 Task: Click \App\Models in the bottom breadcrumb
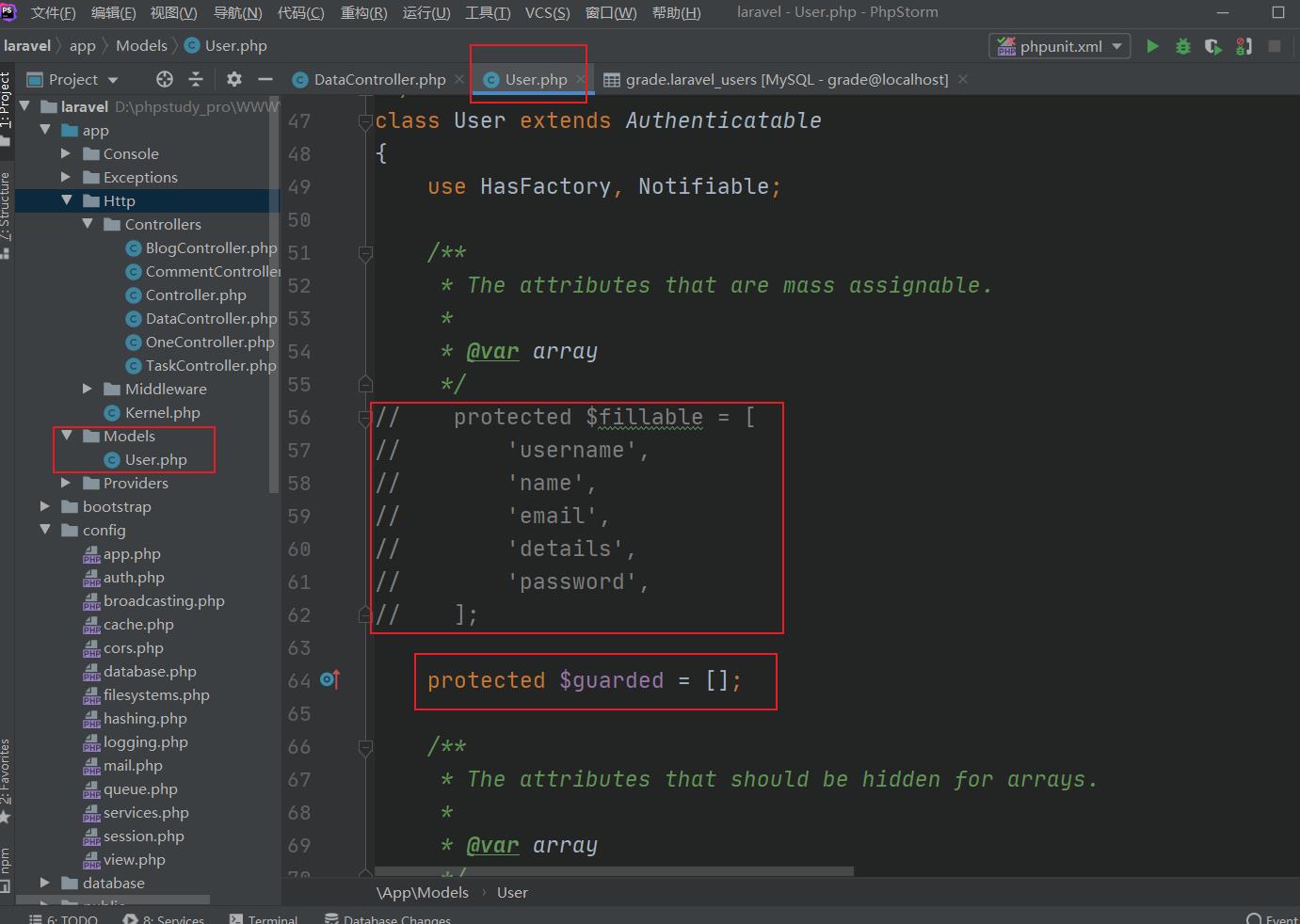(423, 892)
